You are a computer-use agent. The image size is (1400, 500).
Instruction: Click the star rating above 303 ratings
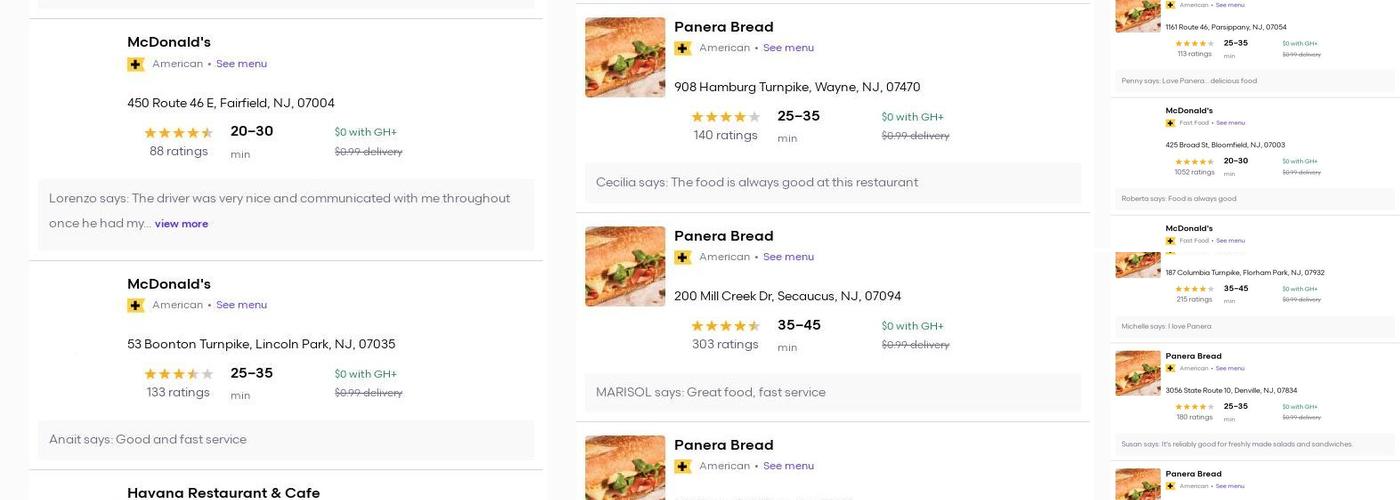pyautogui.click(x=725, y=326)
